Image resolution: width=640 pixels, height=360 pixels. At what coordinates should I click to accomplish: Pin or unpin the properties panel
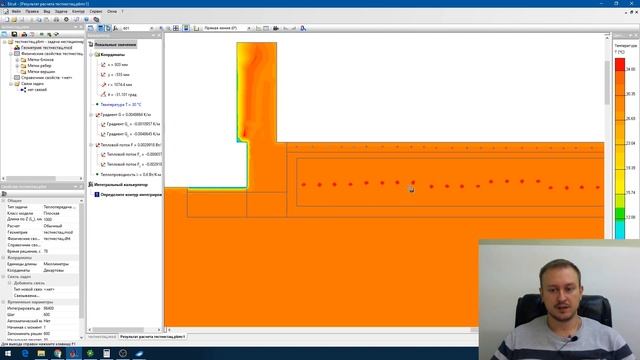pyautogui.click(x=76, y=187)
